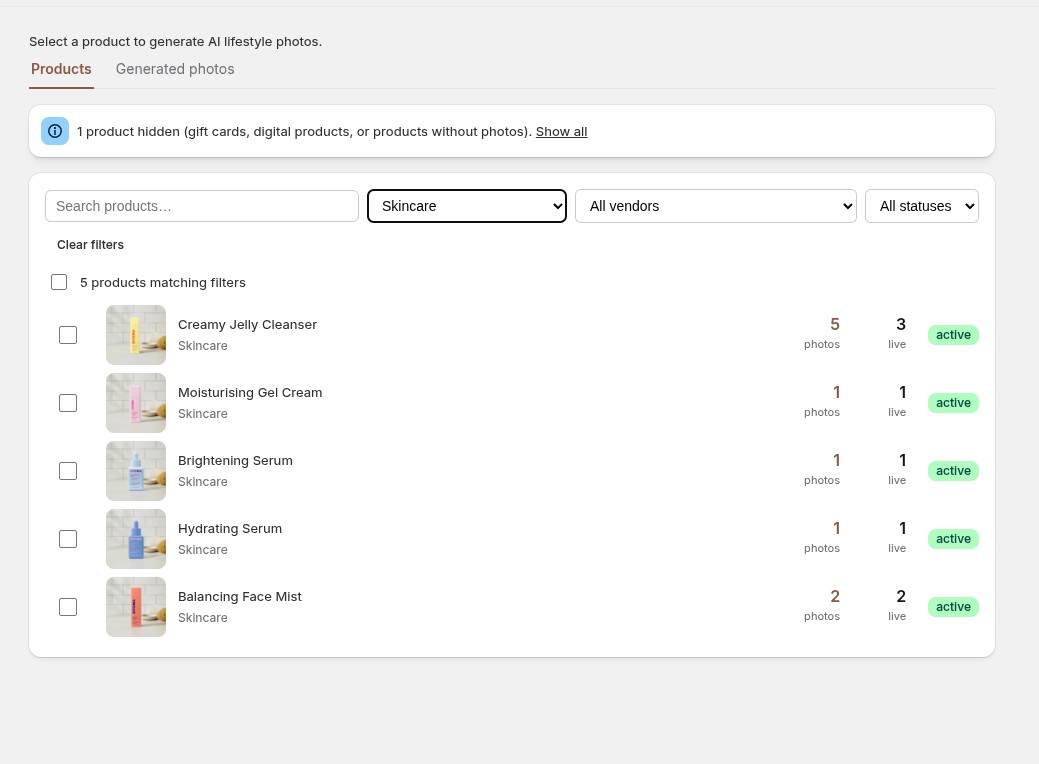
Task: Check the Moisturising Gel Cream checkbox
Action: click(x=68, y=403)
